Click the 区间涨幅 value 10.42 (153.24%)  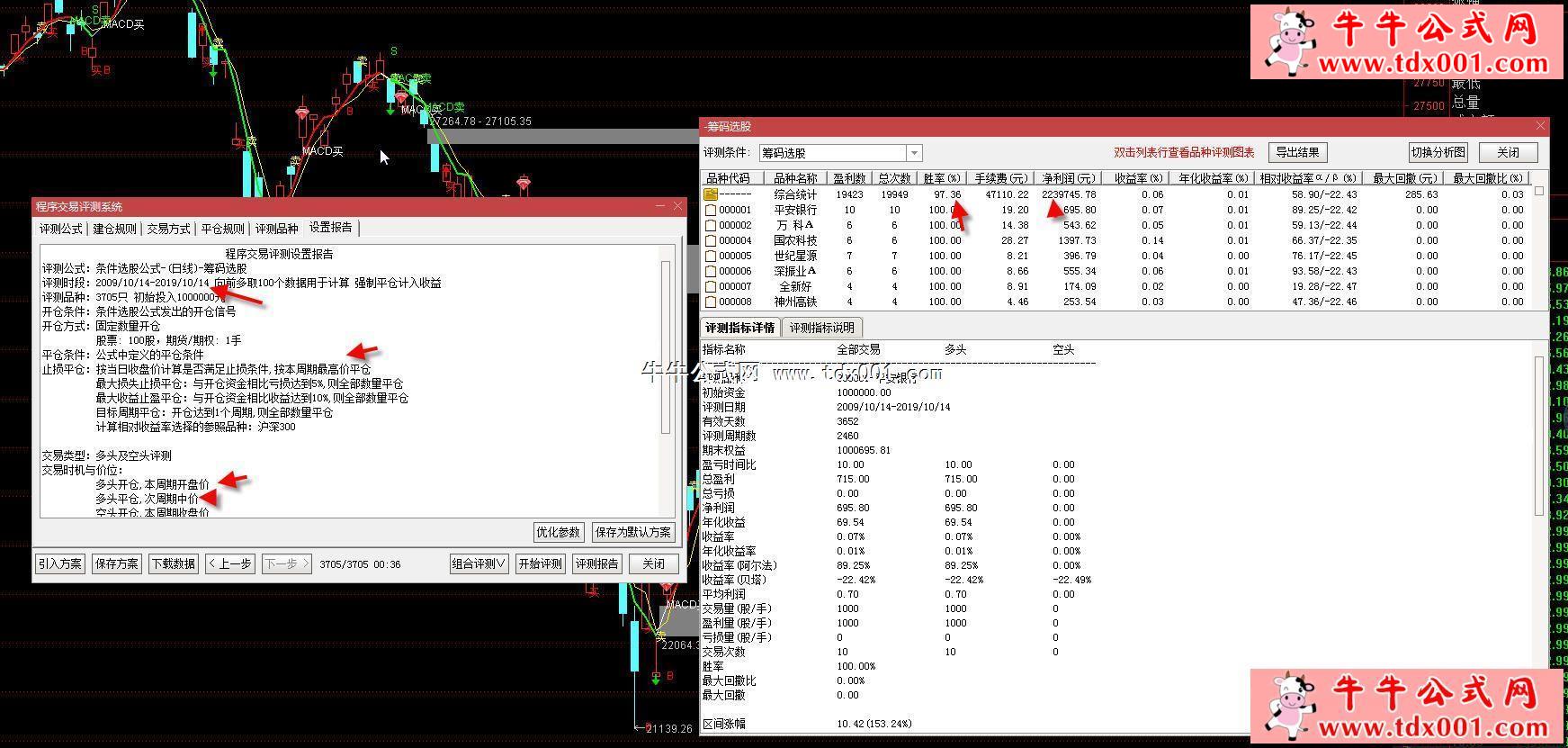click(x=874, y=724)
